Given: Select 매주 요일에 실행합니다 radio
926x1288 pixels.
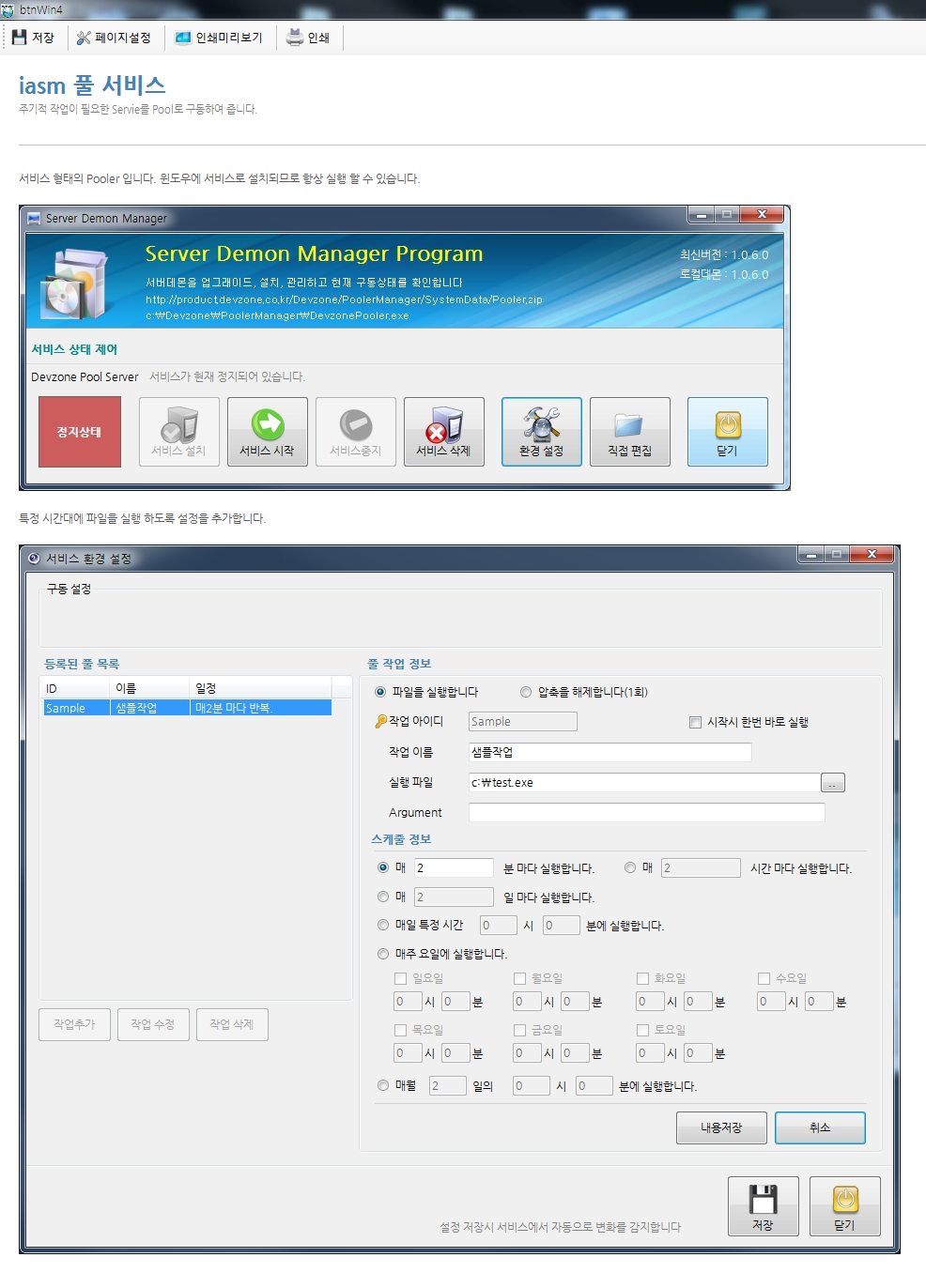Looking at the screenshot, I should [382, 954].
